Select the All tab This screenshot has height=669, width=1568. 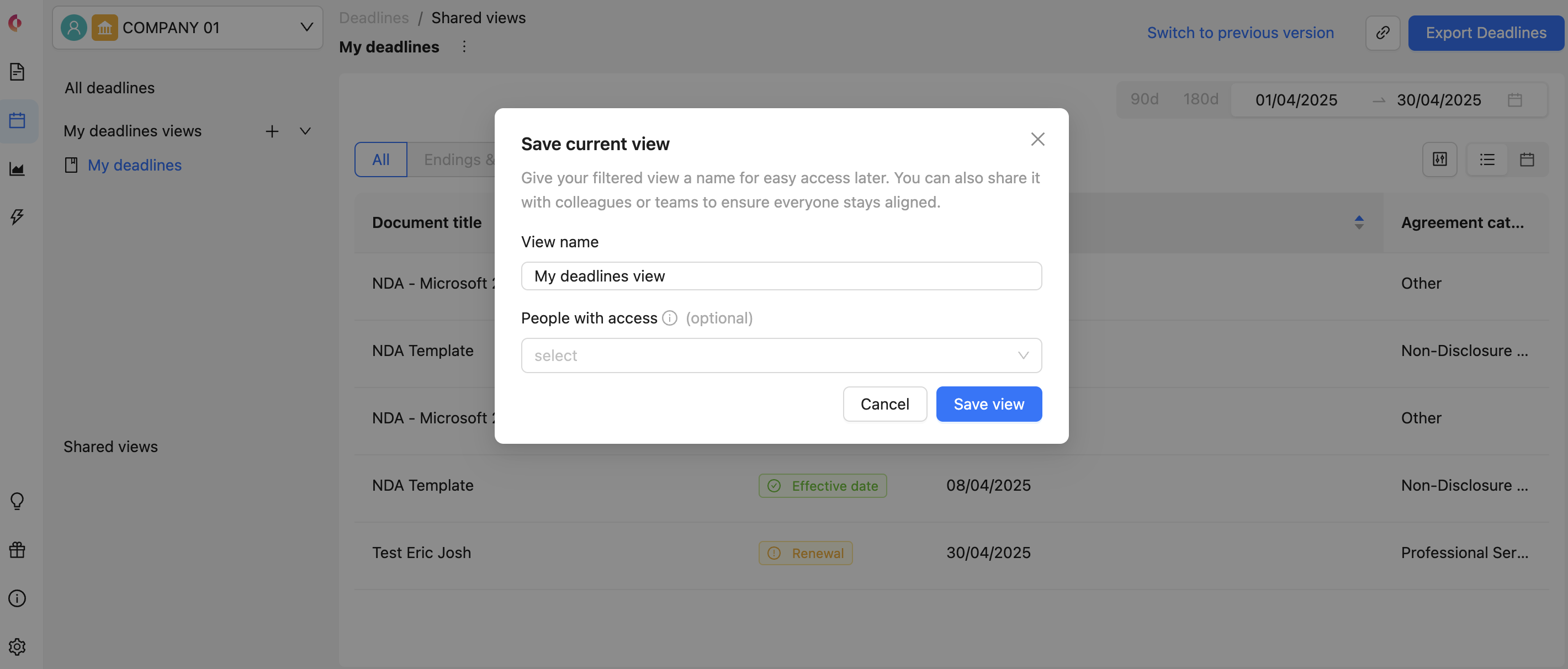380,160
